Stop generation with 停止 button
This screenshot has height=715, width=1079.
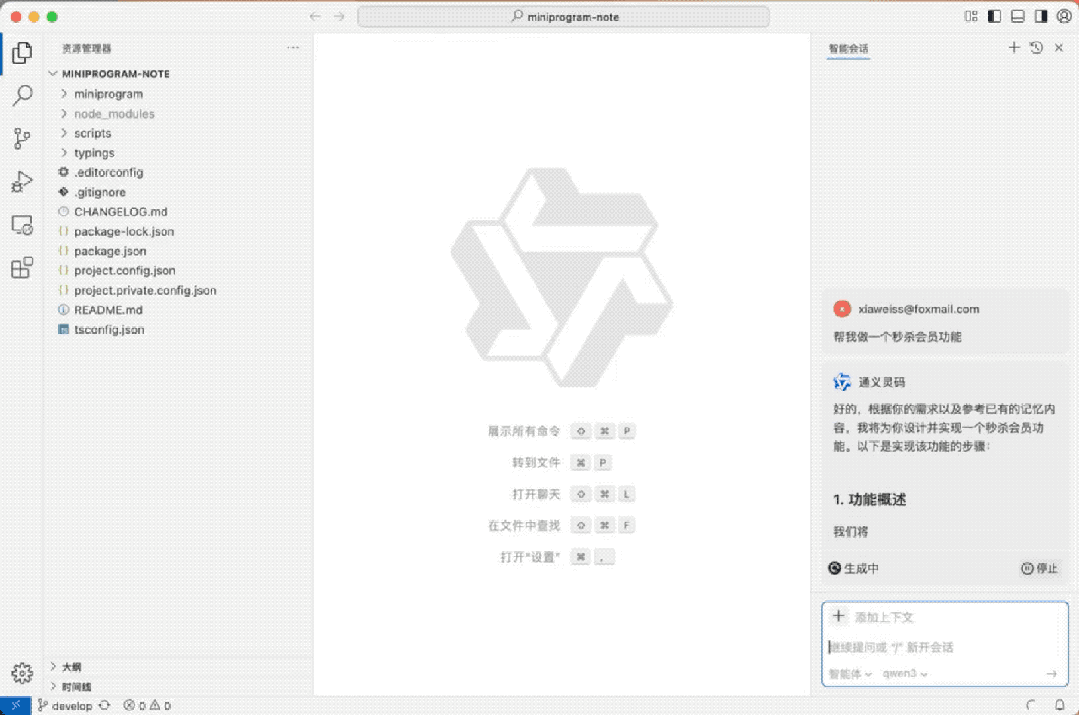point(1039,568)
